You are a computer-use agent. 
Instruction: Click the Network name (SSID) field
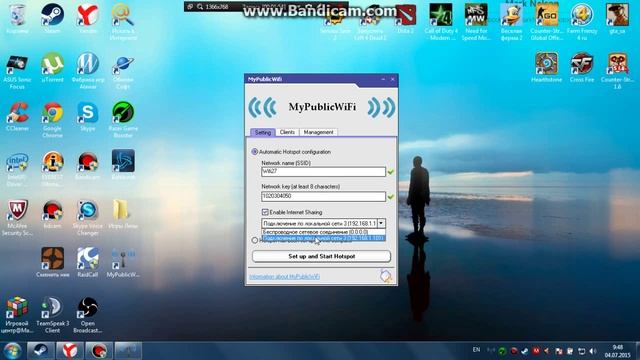(323, 172)
